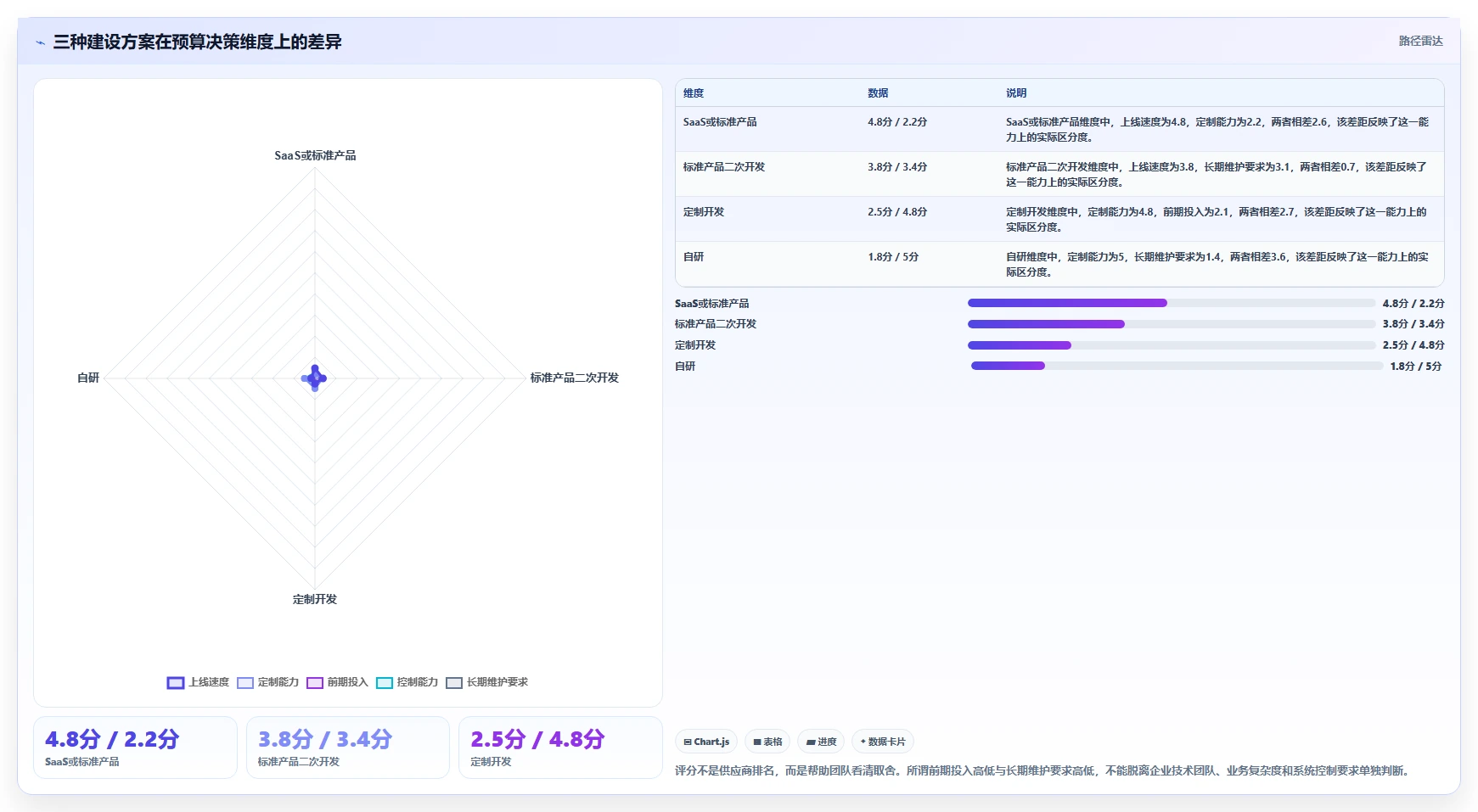1478x812 pixels.
Task: Click the 1.8分 / 5分 value beside 自研 bar
Action: click(x=1415, y=367)
